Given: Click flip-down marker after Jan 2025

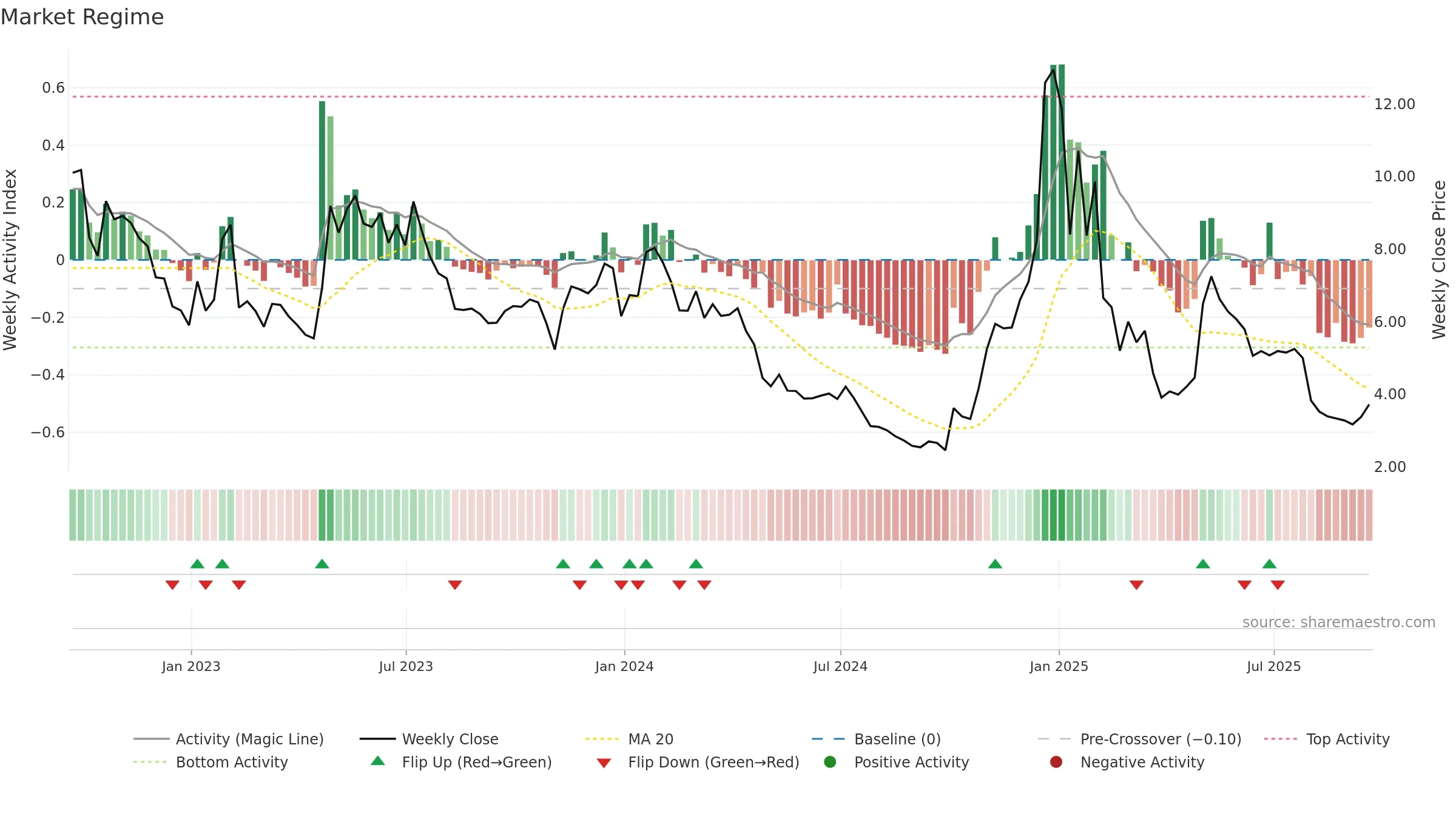Looking at the screenshot, I should (x=1136, y=585).
